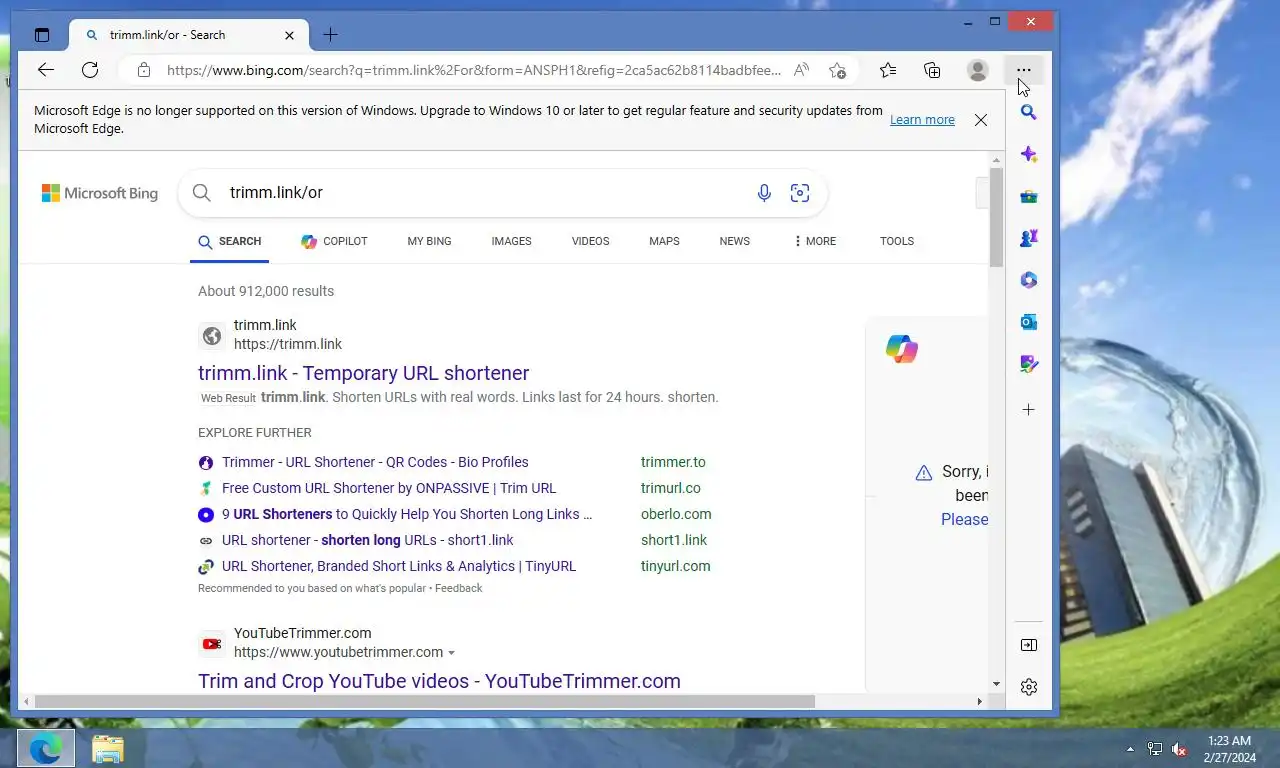Open the network tray icon
Image resolution: width=1280 pixels, height=768 pixels.
click(1154, 749)
